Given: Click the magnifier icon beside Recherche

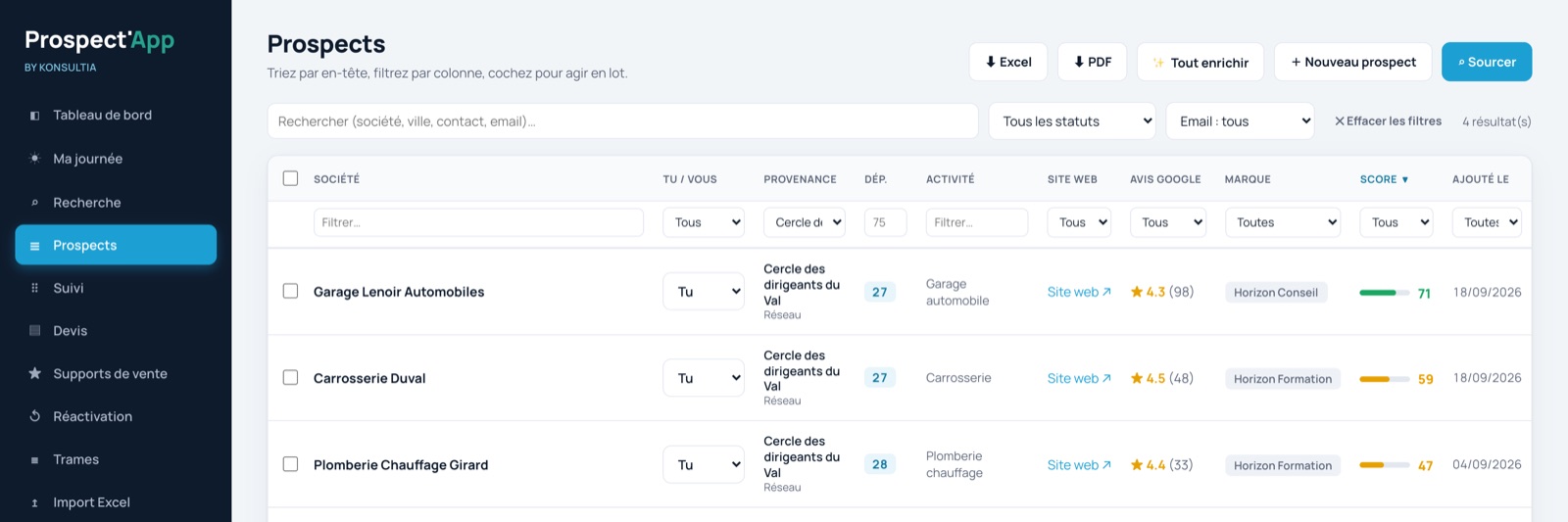Looking at the screenshot, I should click(x=34, y=203).
